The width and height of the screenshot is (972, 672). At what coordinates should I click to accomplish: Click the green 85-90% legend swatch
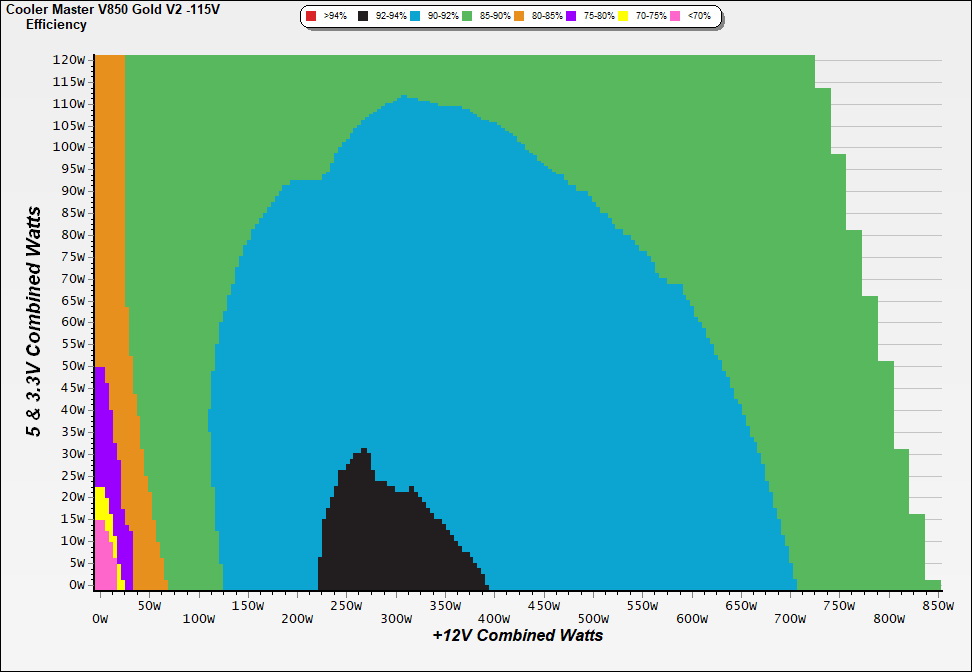467,17
